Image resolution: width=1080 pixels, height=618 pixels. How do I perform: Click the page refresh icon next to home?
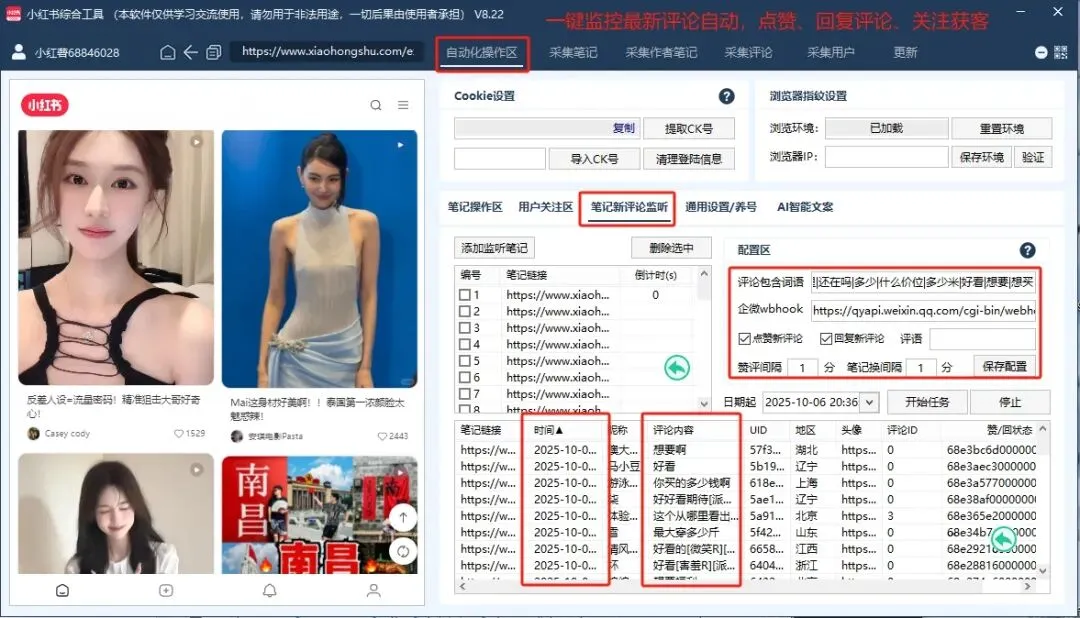click(213, 51)
